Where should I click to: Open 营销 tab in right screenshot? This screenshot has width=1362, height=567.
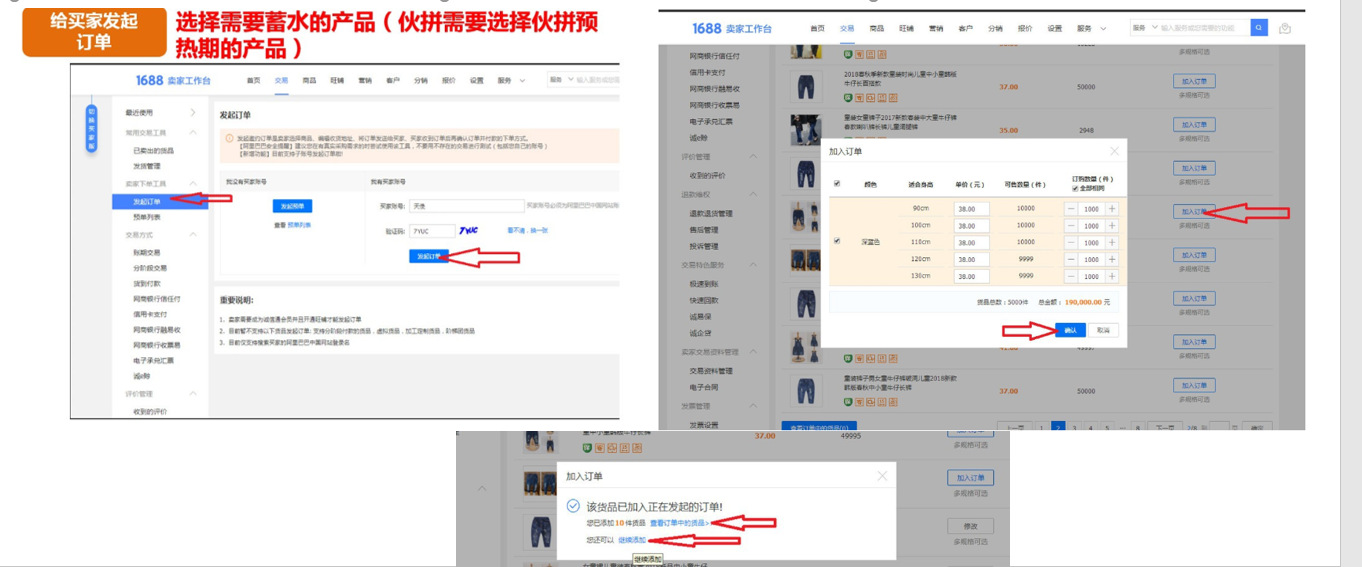pos(935,28)
